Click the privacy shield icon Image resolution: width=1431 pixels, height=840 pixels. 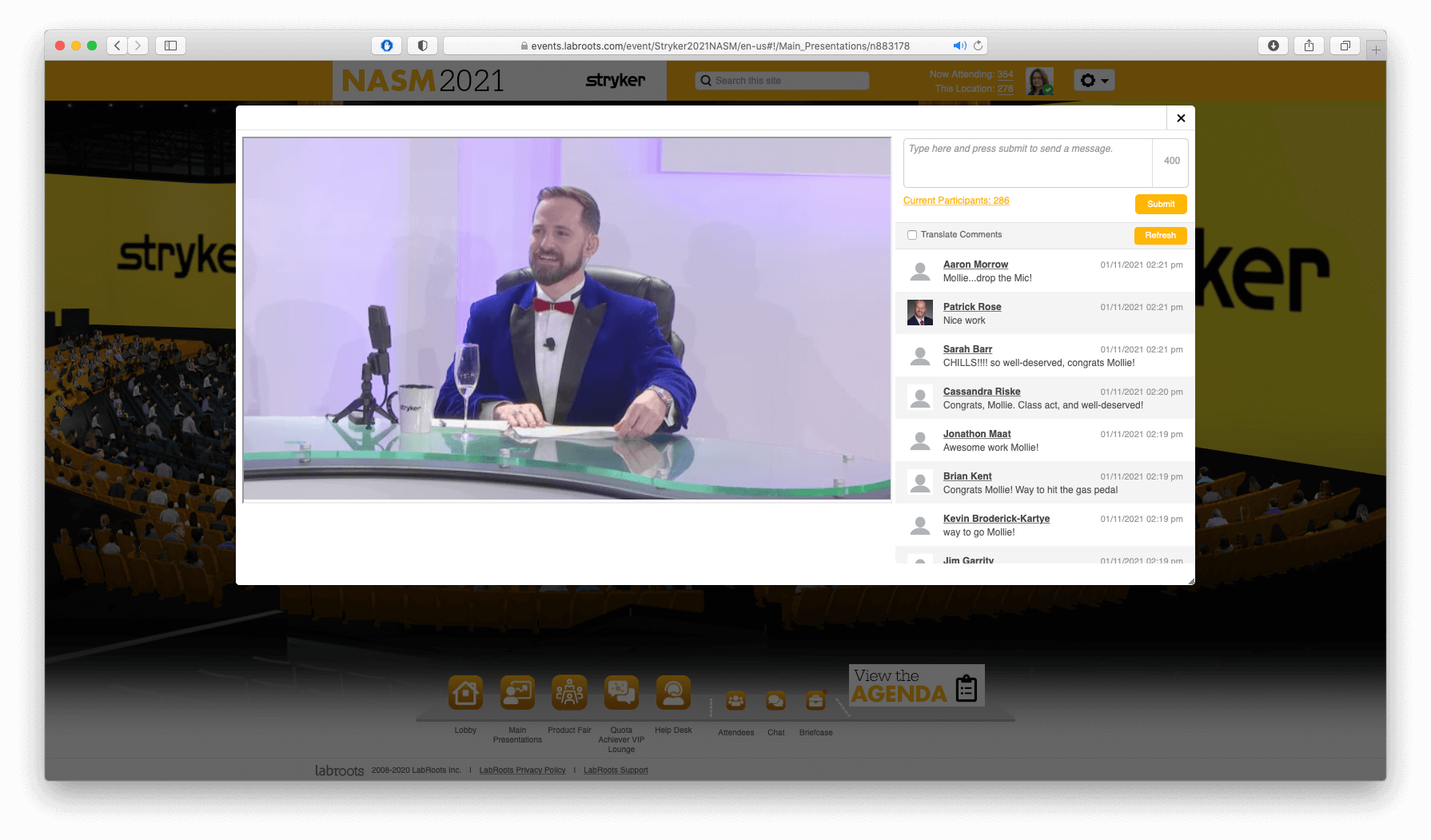422,46
